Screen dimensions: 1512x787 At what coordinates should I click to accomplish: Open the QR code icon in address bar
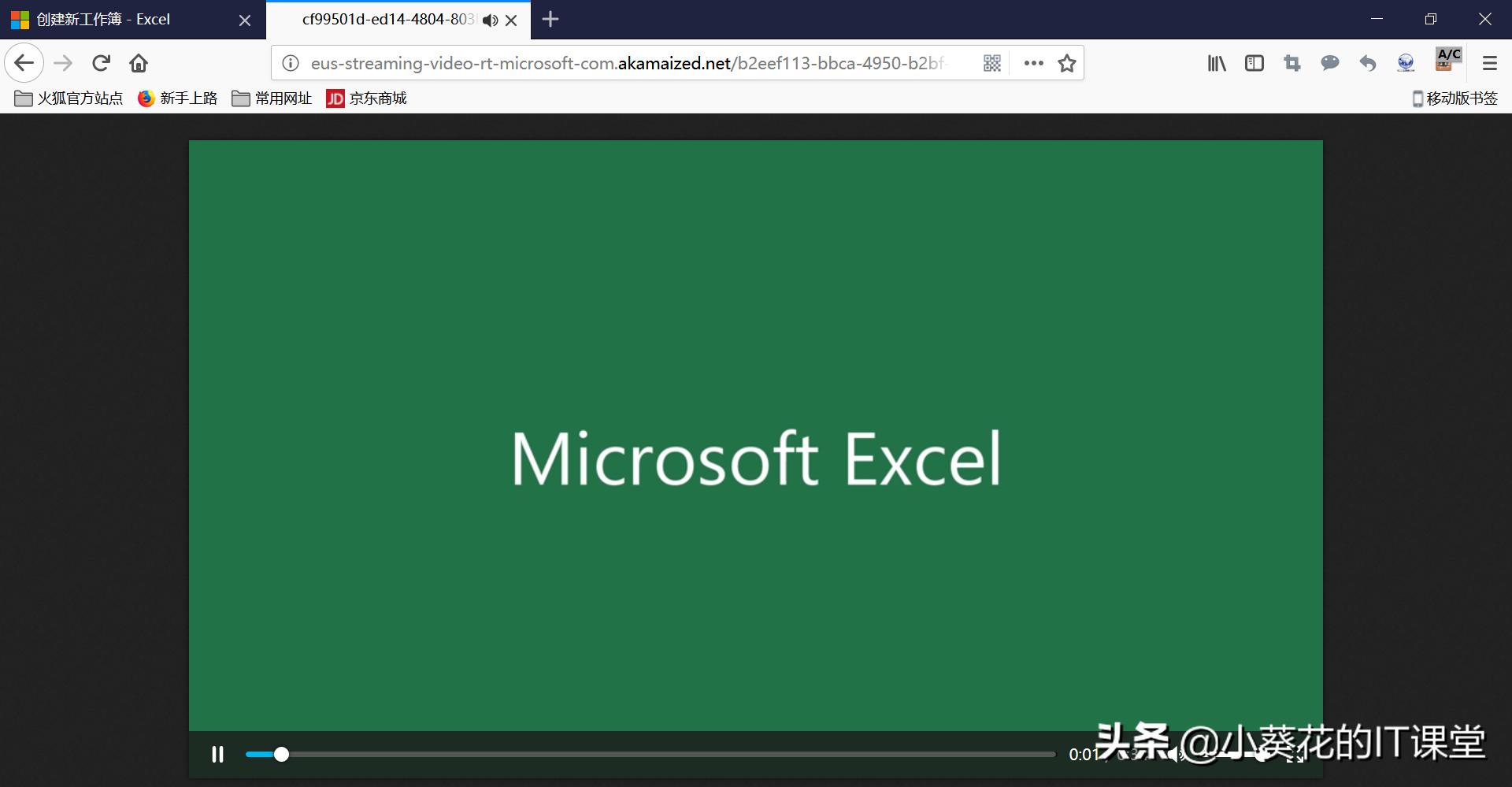991,62
